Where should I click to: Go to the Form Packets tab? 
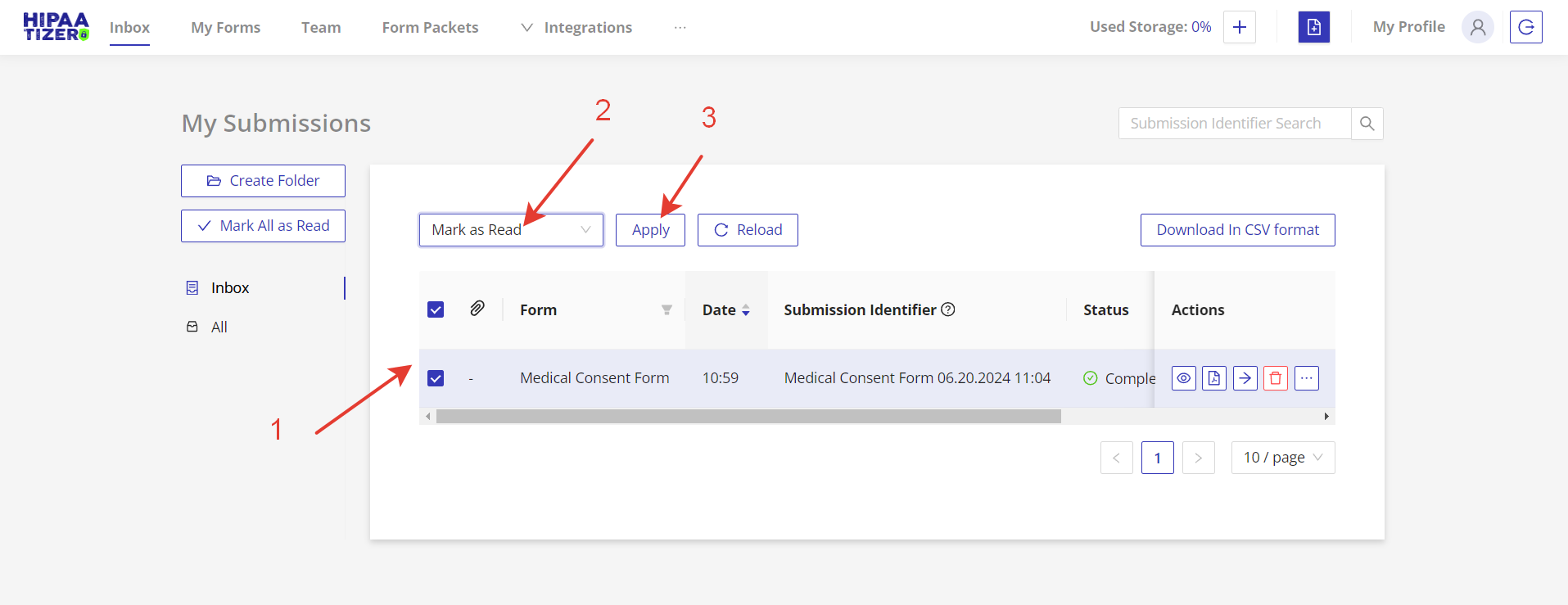430,28
